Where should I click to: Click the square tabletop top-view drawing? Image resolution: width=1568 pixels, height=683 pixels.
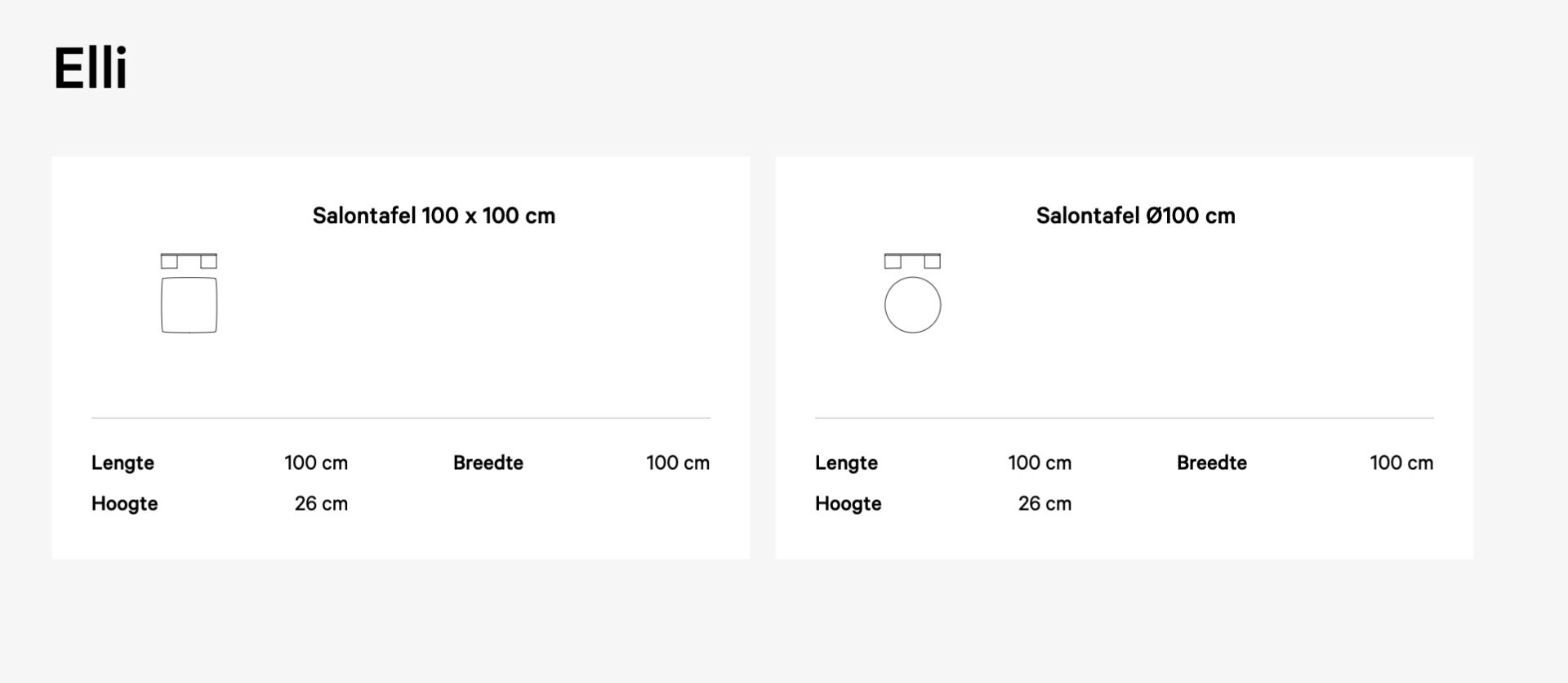point(189,305)
